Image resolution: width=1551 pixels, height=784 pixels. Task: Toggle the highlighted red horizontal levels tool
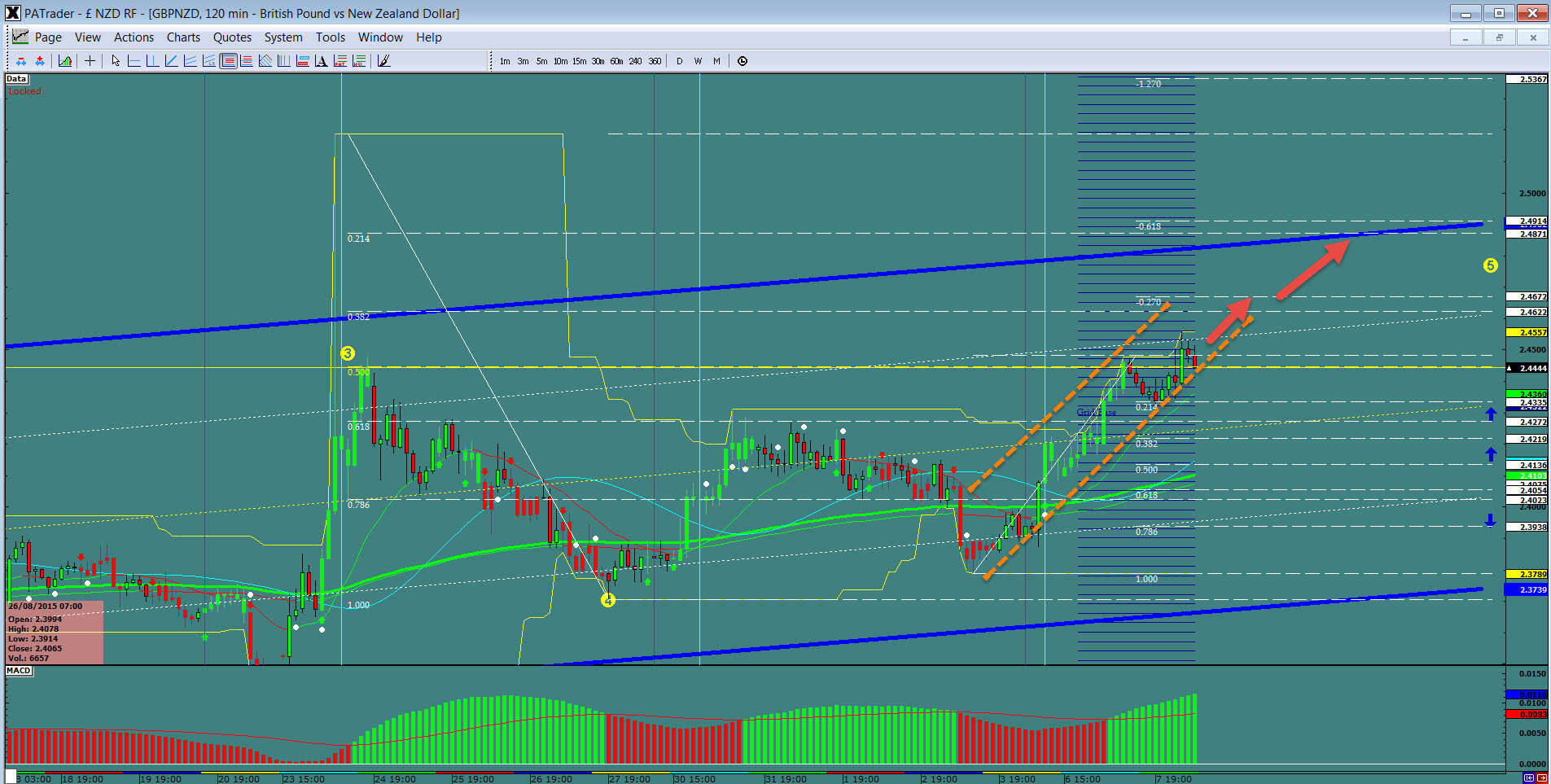228,61
